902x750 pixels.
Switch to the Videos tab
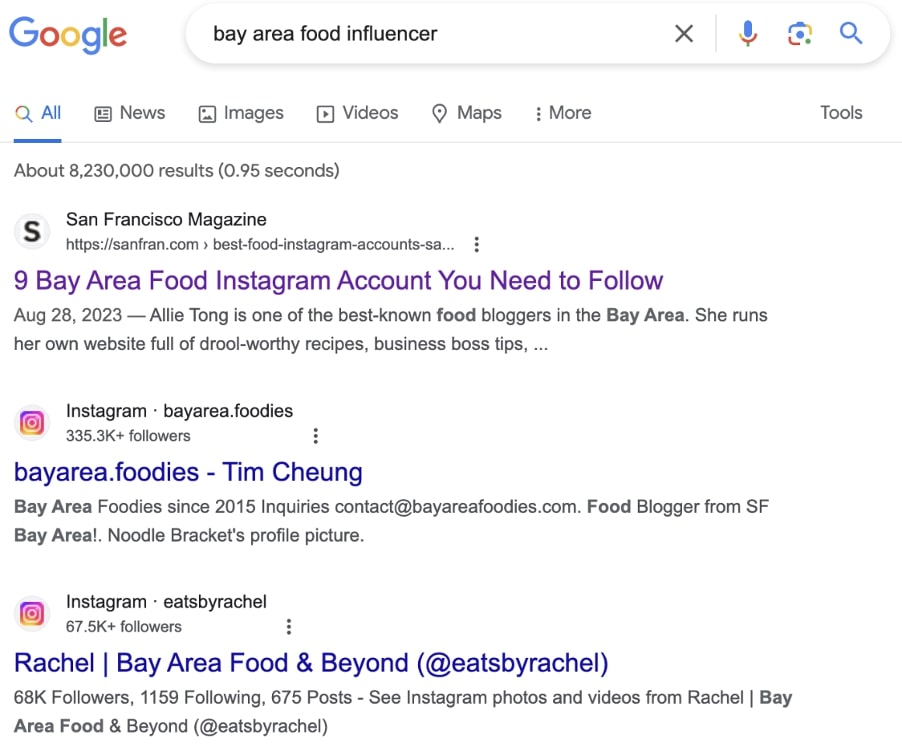[x=357, y=113]
